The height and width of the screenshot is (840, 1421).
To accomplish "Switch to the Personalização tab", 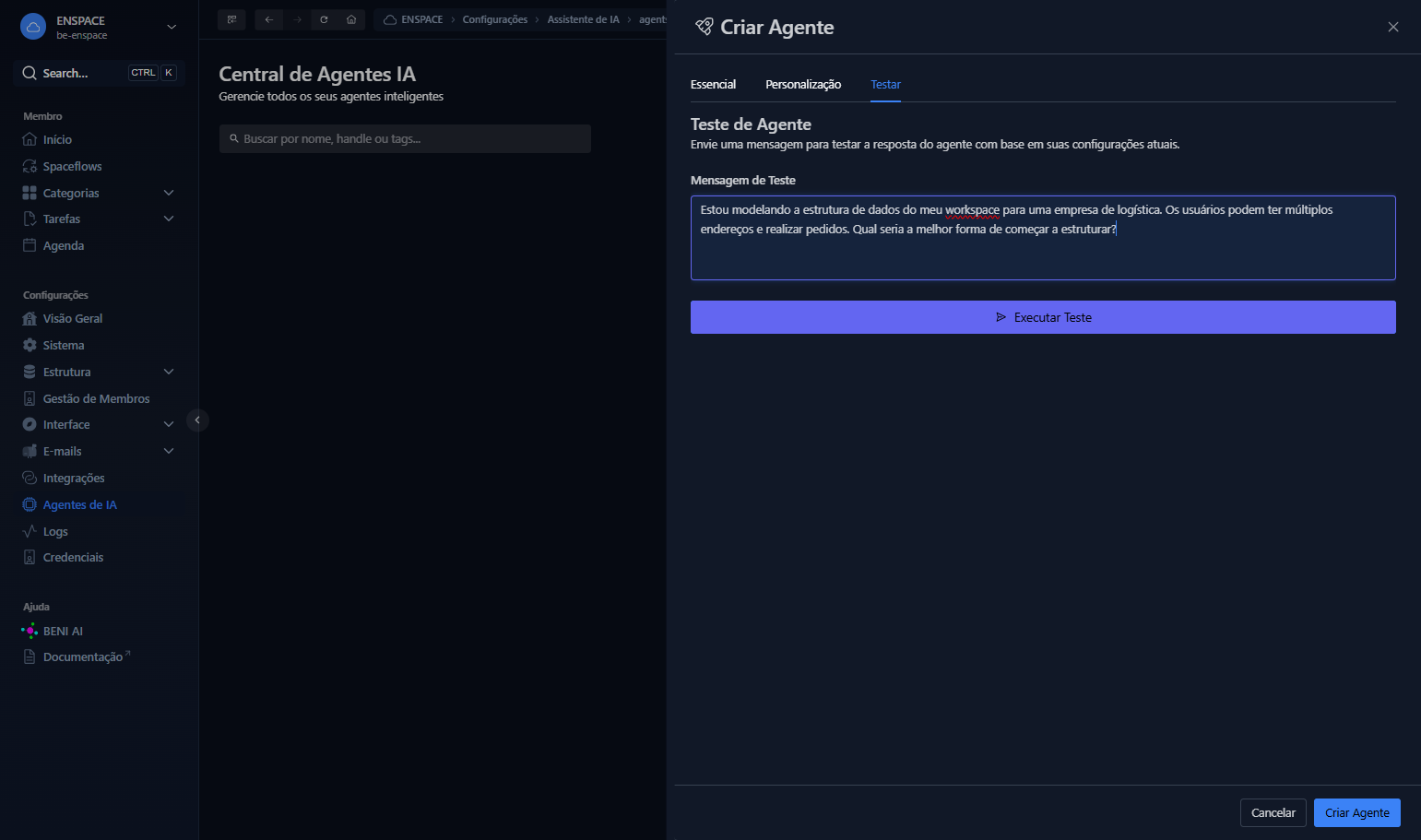I will 803,84.
